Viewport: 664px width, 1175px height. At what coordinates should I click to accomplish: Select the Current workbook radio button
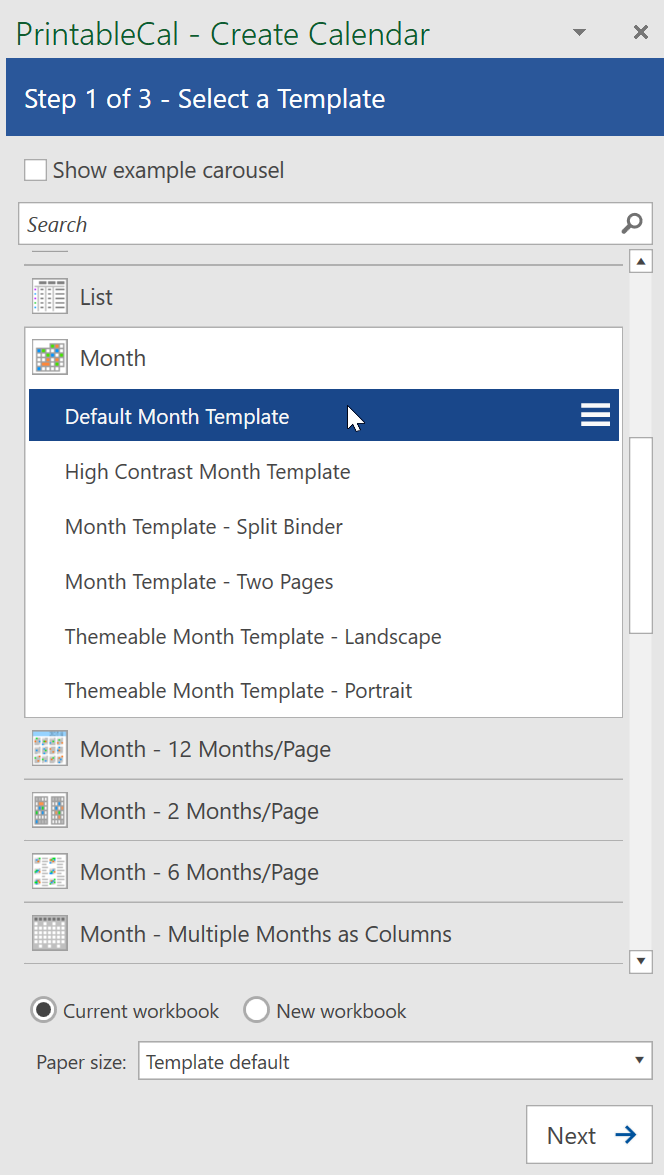click(43, 1010)
